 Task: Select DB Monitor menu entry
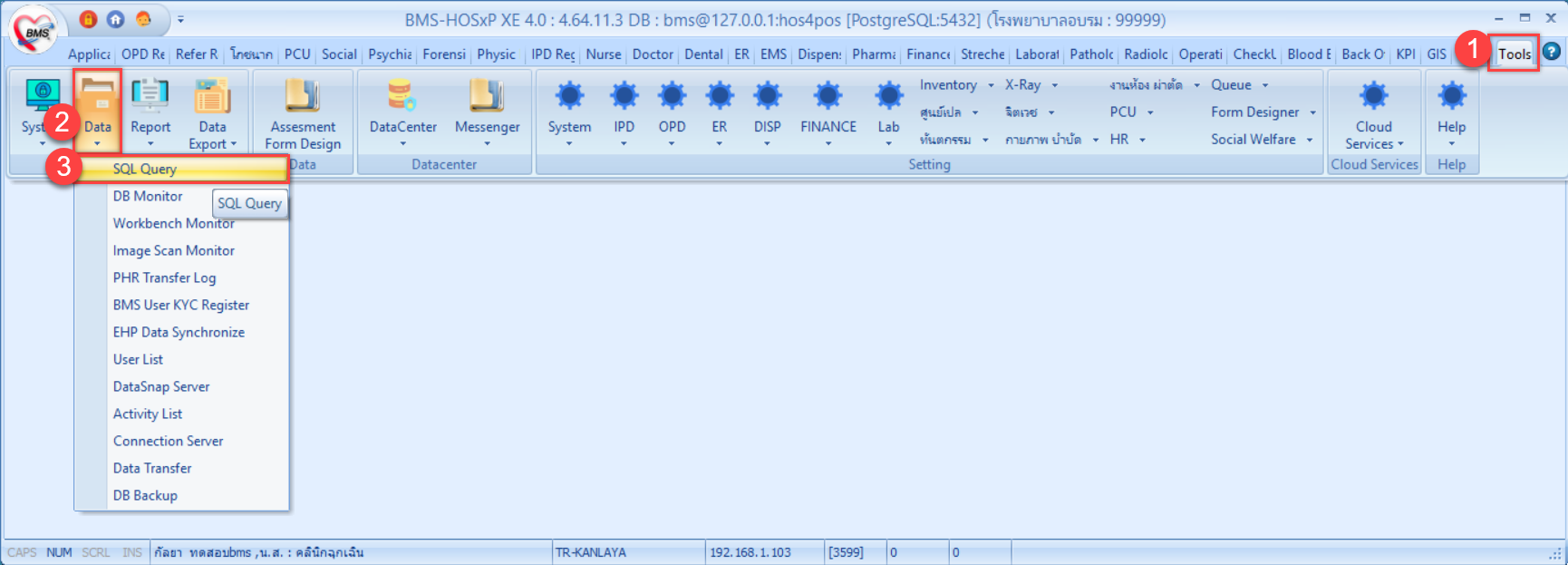pyautogui.click(x=182, y=196)
